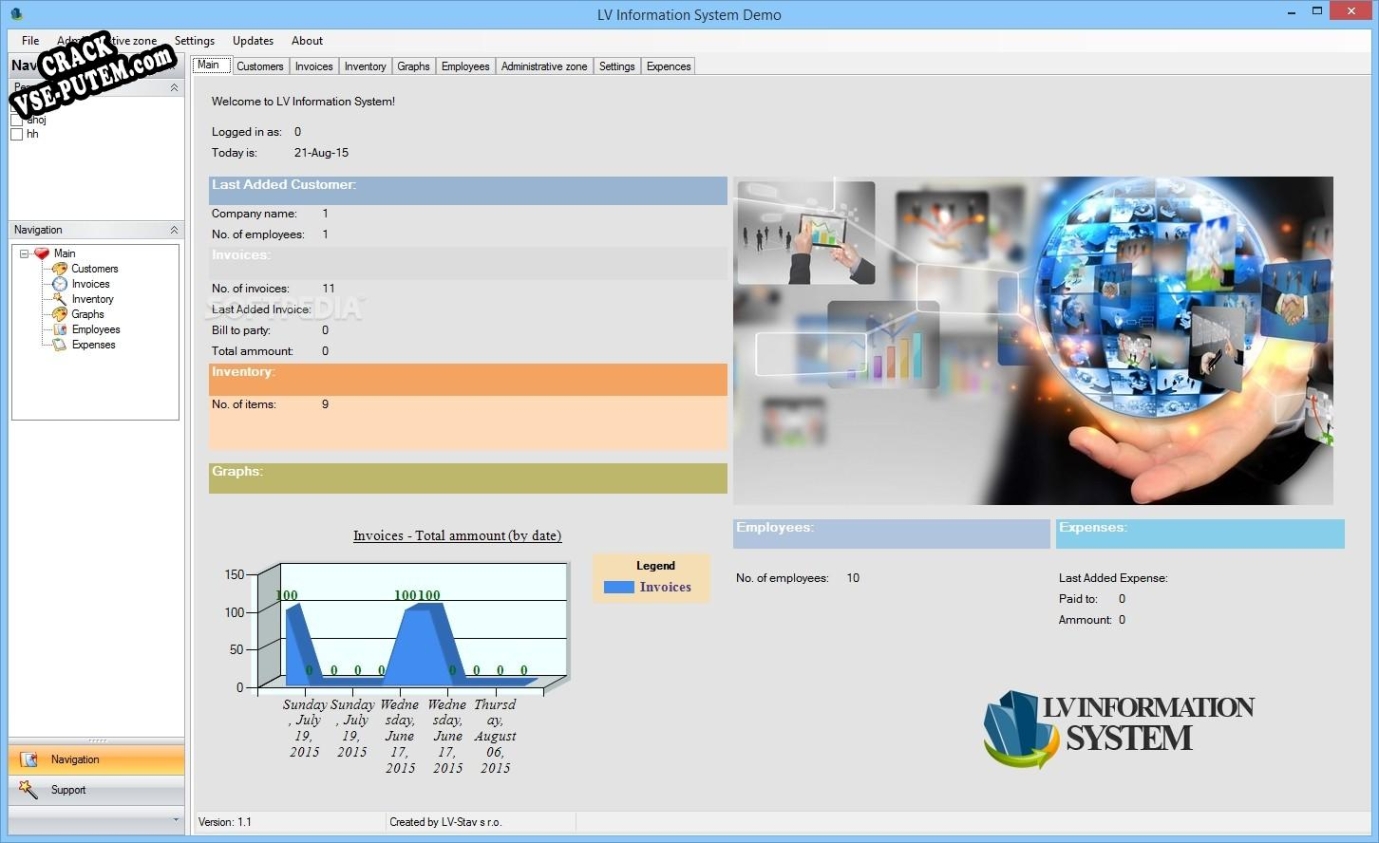
Task: Click the olive Graphs header
Action: 468,478
